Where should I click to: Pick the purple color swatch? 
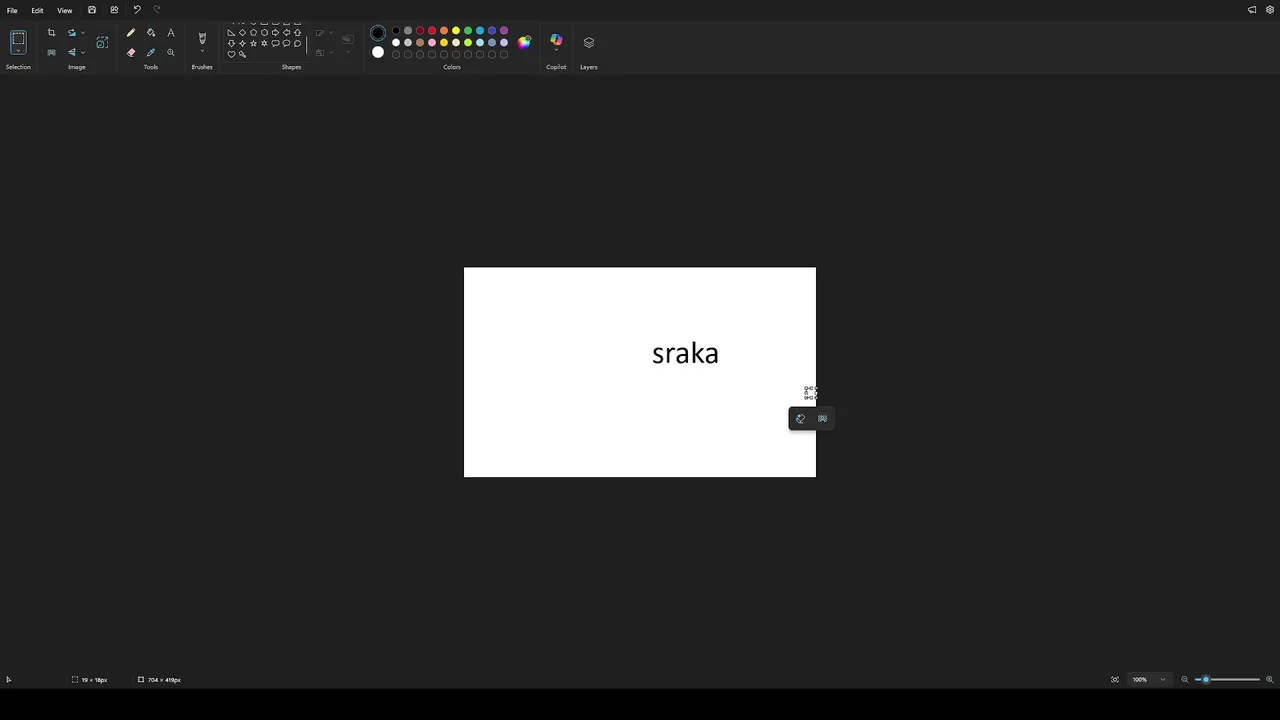pyautogui.click(x=504, y=31)
